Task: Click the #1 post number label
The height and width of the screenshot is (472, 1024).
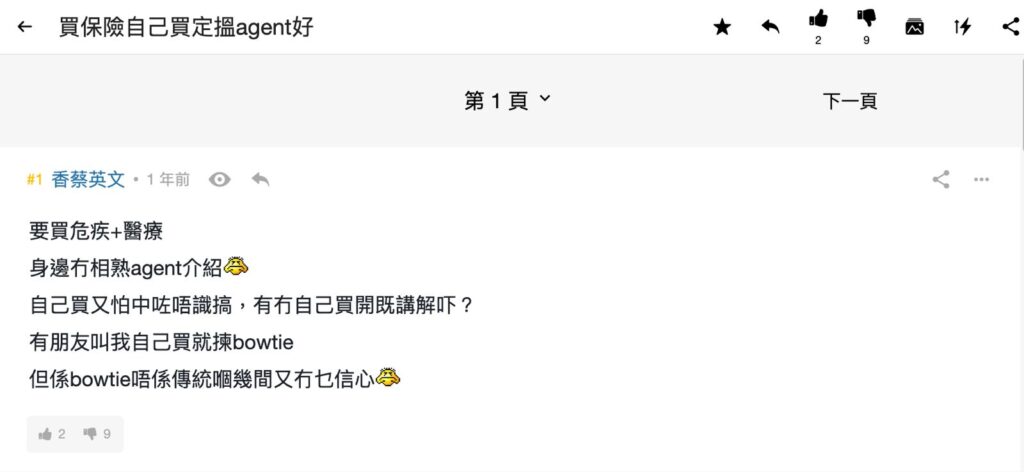Action: [x=35, y=180]
